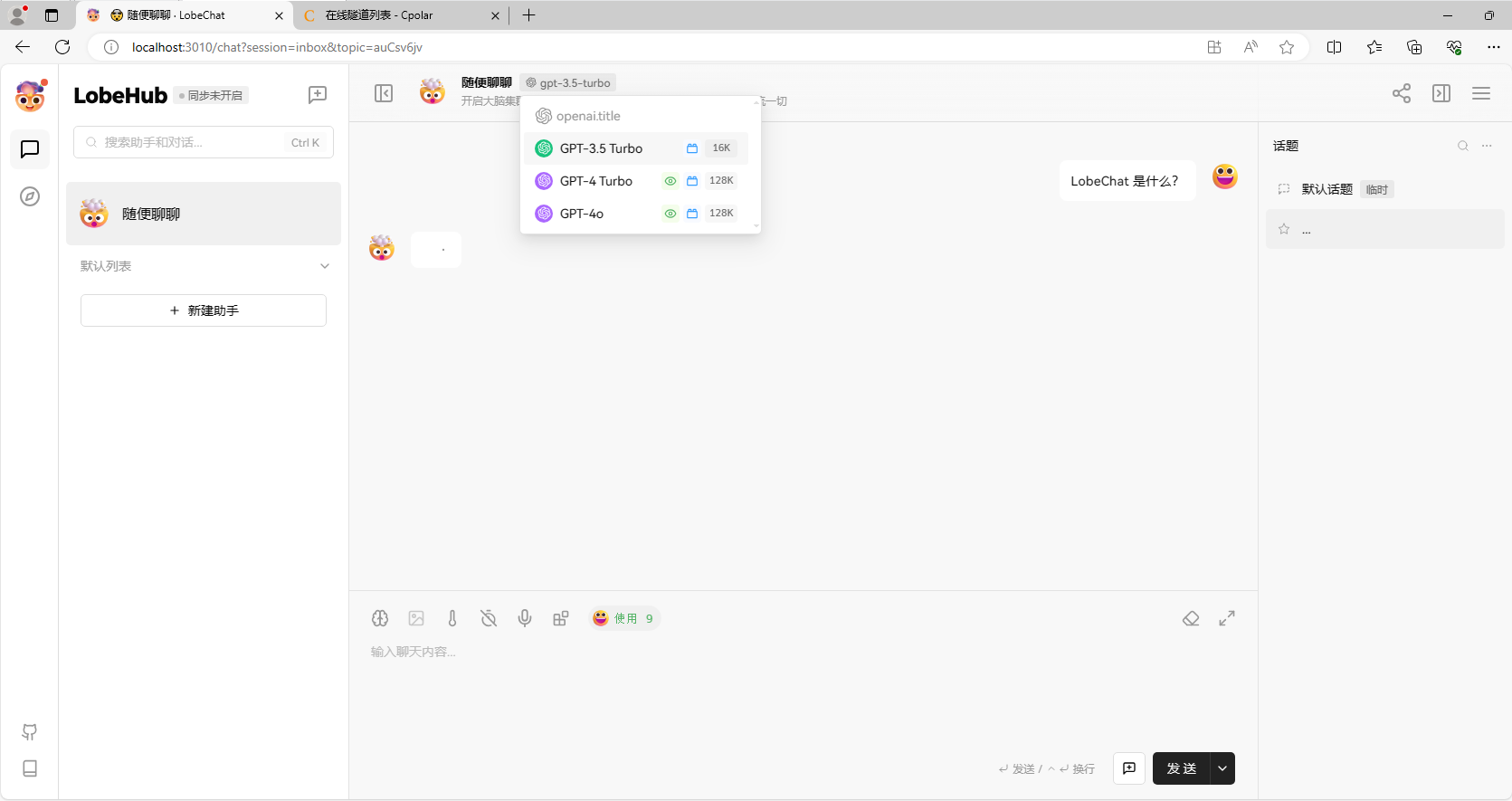Image resolution: width=1512 pixels, height=801 pixels.
Task: Click the LobeHub user avatar
Action: click(x=30, y=95)
